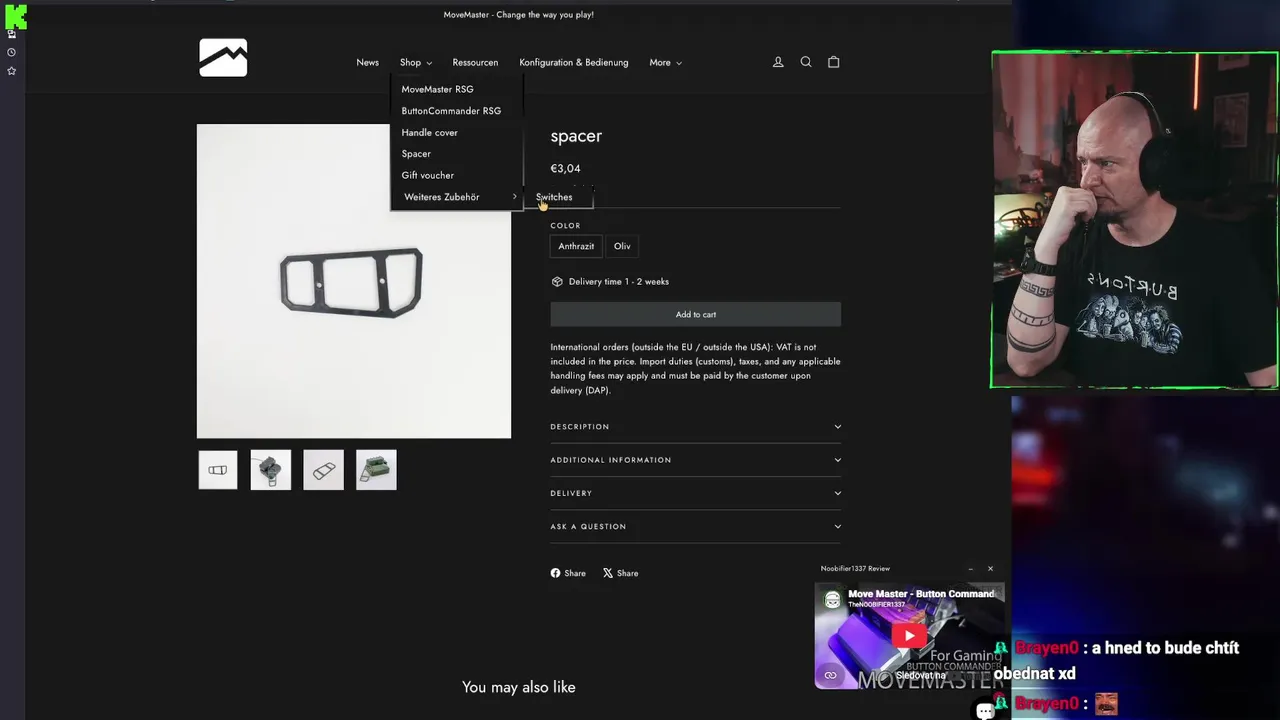The height and width of the screenshot is (720, 1280).
Task: Click main spacer product image
Action: point(353,281)
